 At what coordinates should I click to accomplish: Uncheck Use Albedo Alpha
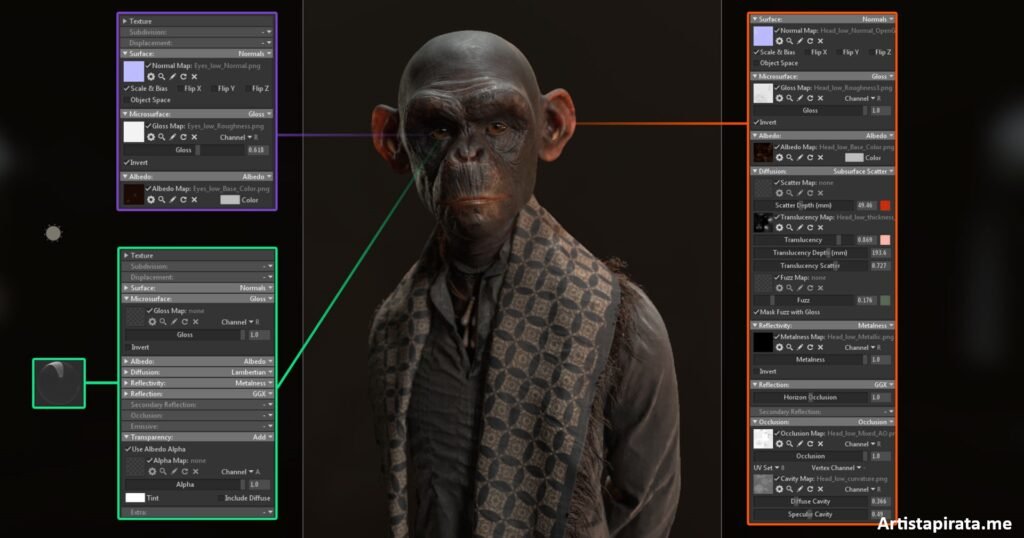pyautogui.click(x=128, y=449)
